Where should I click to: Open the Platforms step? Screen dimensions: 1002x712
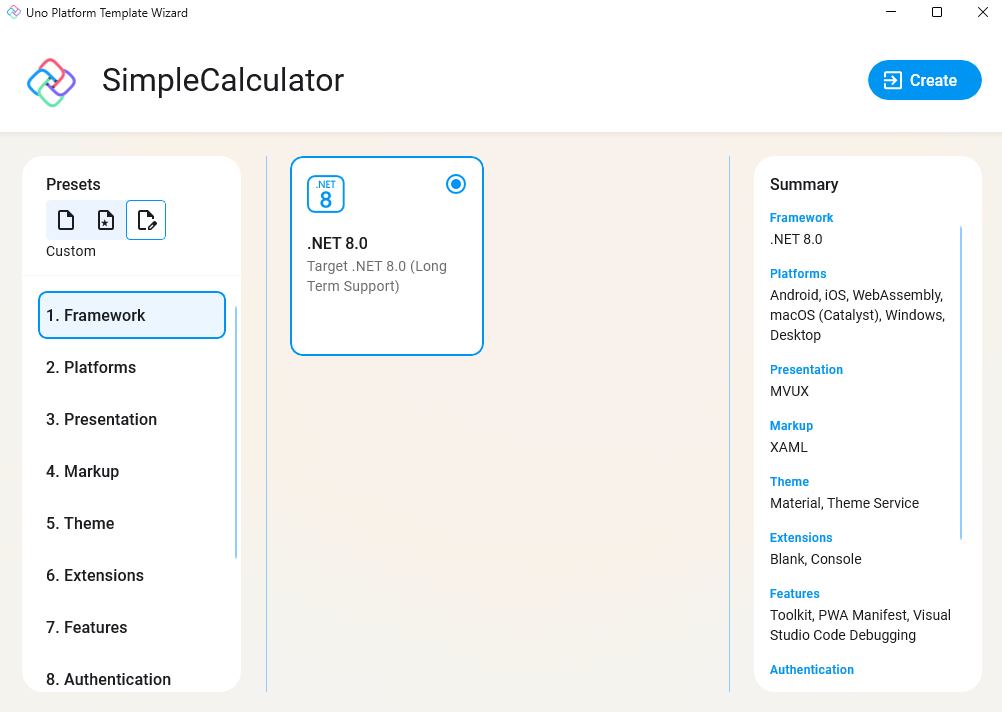point(131,367)
